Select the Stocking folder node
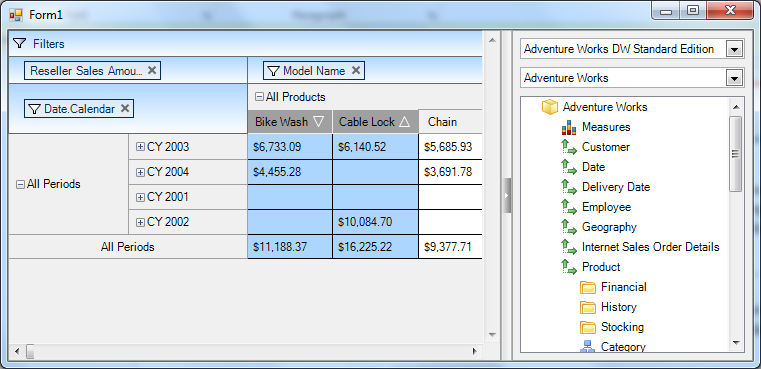 point(622,327)
